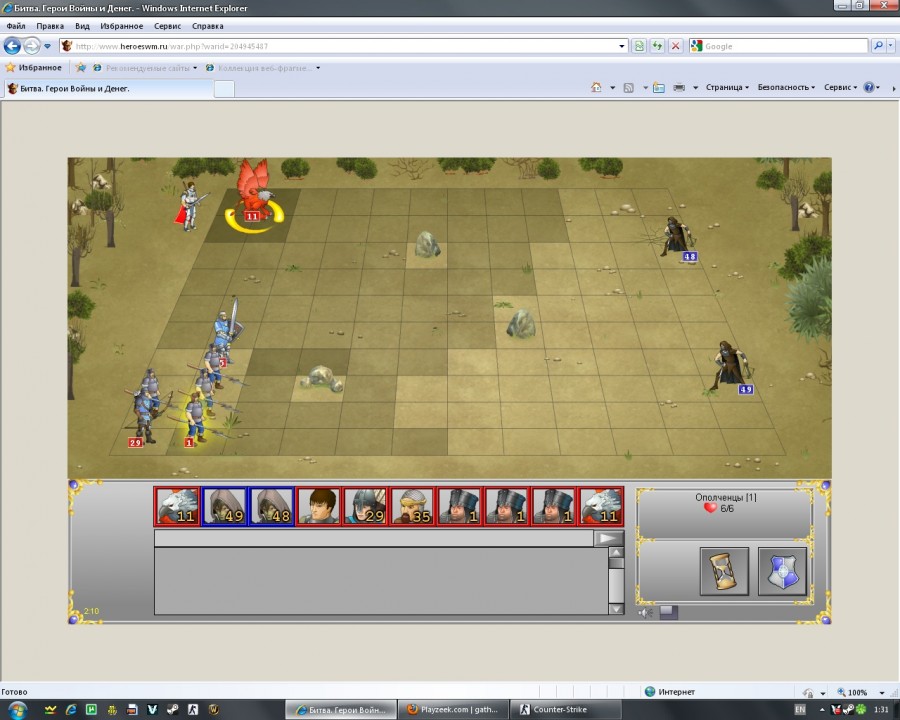900x720 pixels.
Task: Click the Интернет security zone status
Action: 670,692
